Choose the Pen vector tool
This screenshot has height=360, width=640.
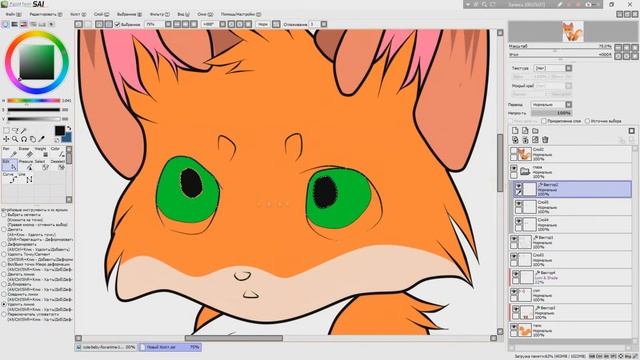(10, 152)
